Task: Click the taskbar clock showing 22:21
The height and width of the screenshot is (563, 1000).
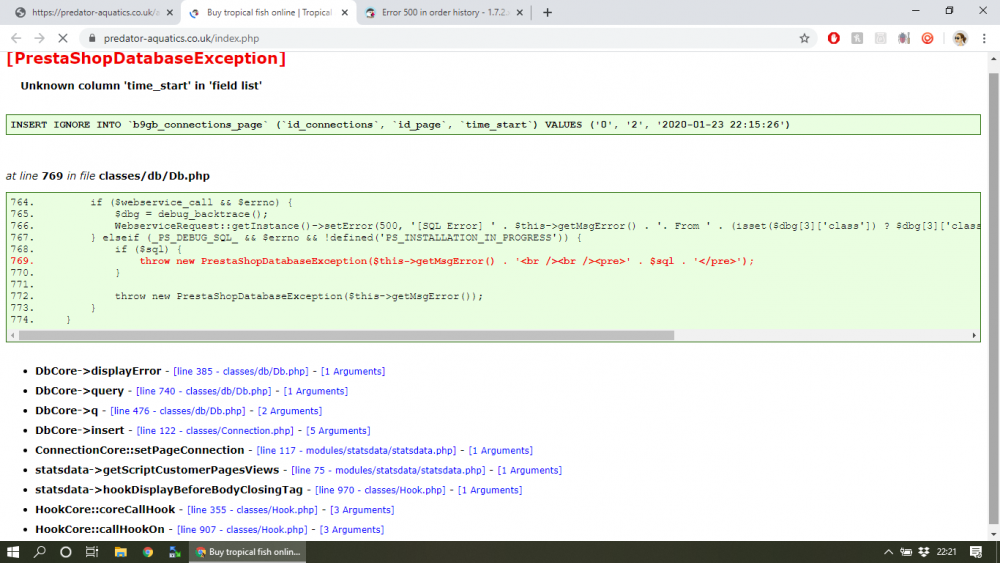Action: pos(946,552)
